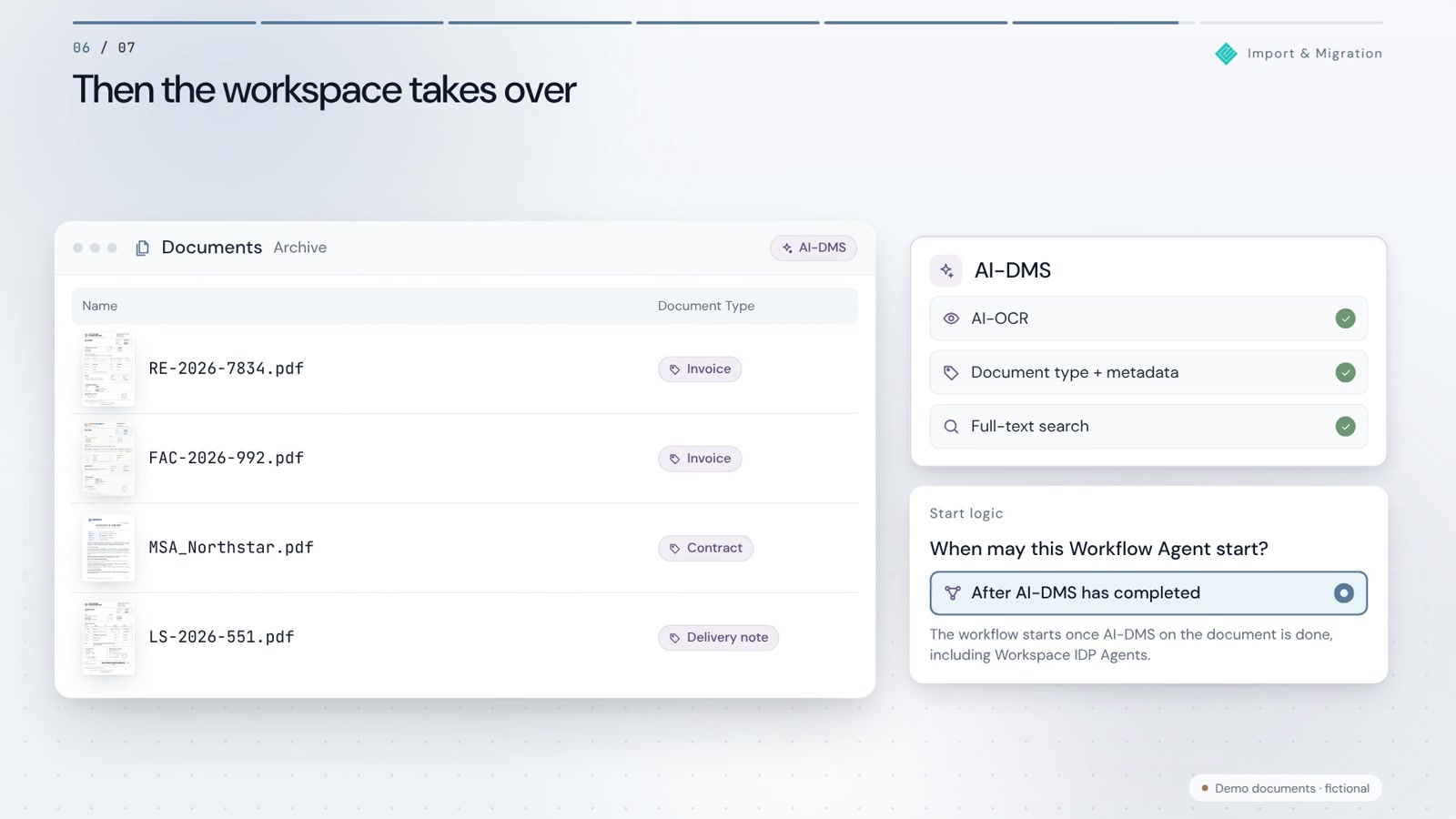Click the Full-text search row label
Image resolution: width=1456 pixels, height=819 pixels.
coord(1029,426)
